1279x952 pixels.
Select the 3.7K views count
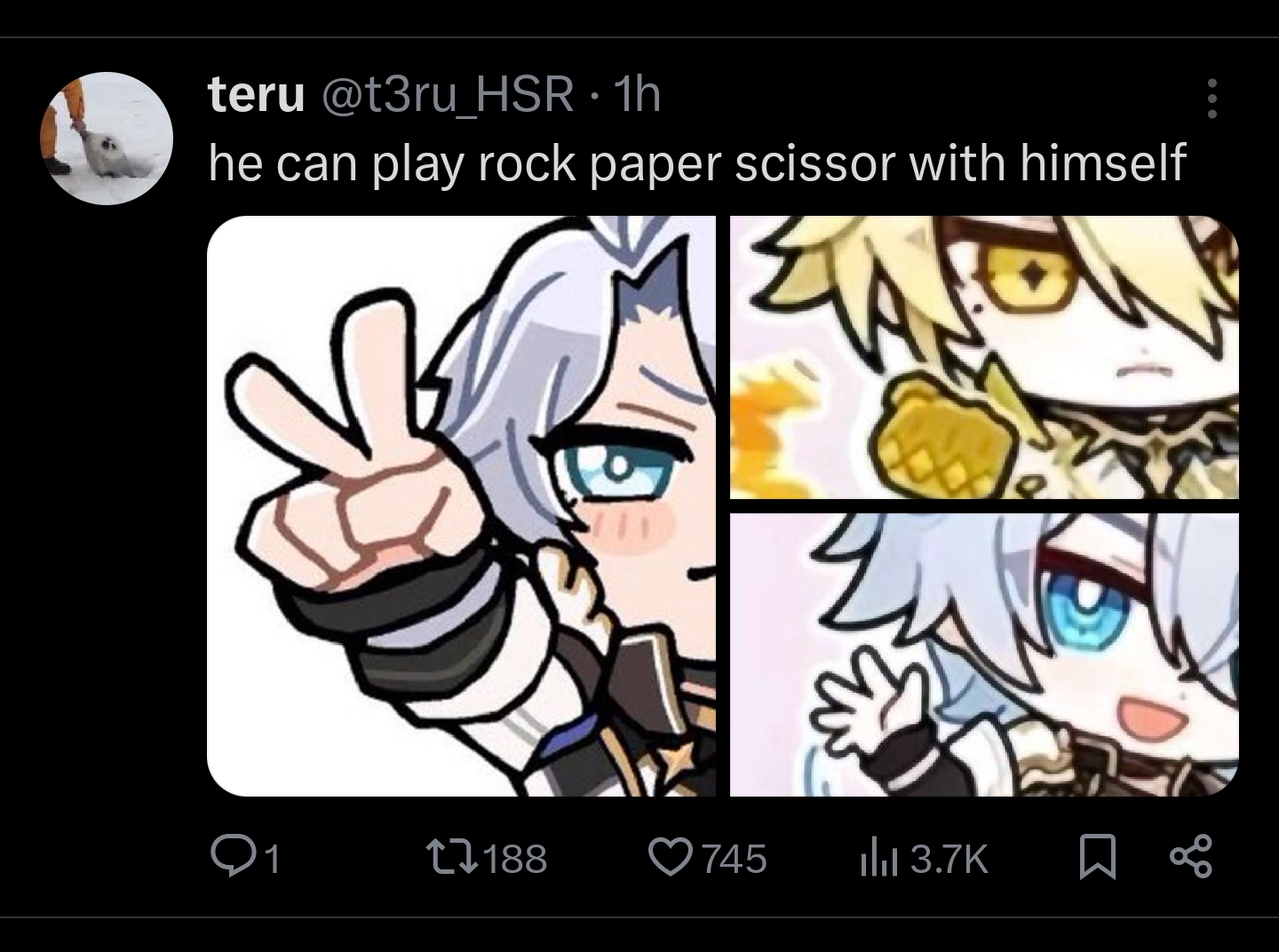949,859
